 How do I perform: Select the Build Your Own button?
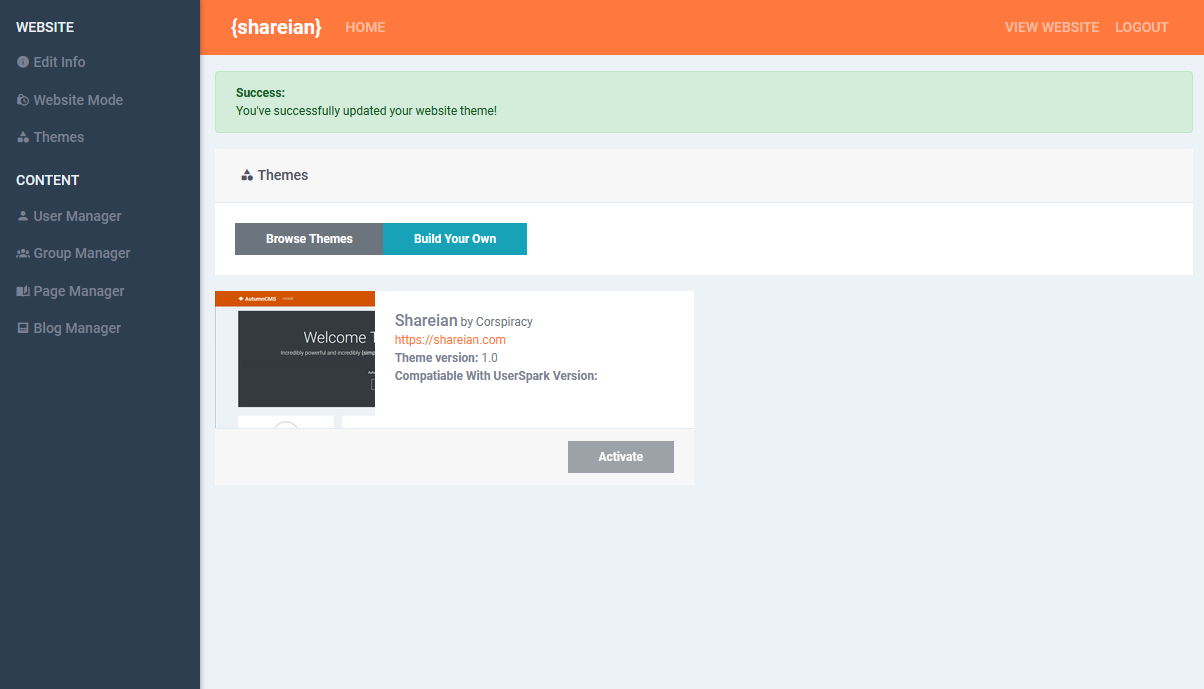pyautogui.click(x=455, y=239)
